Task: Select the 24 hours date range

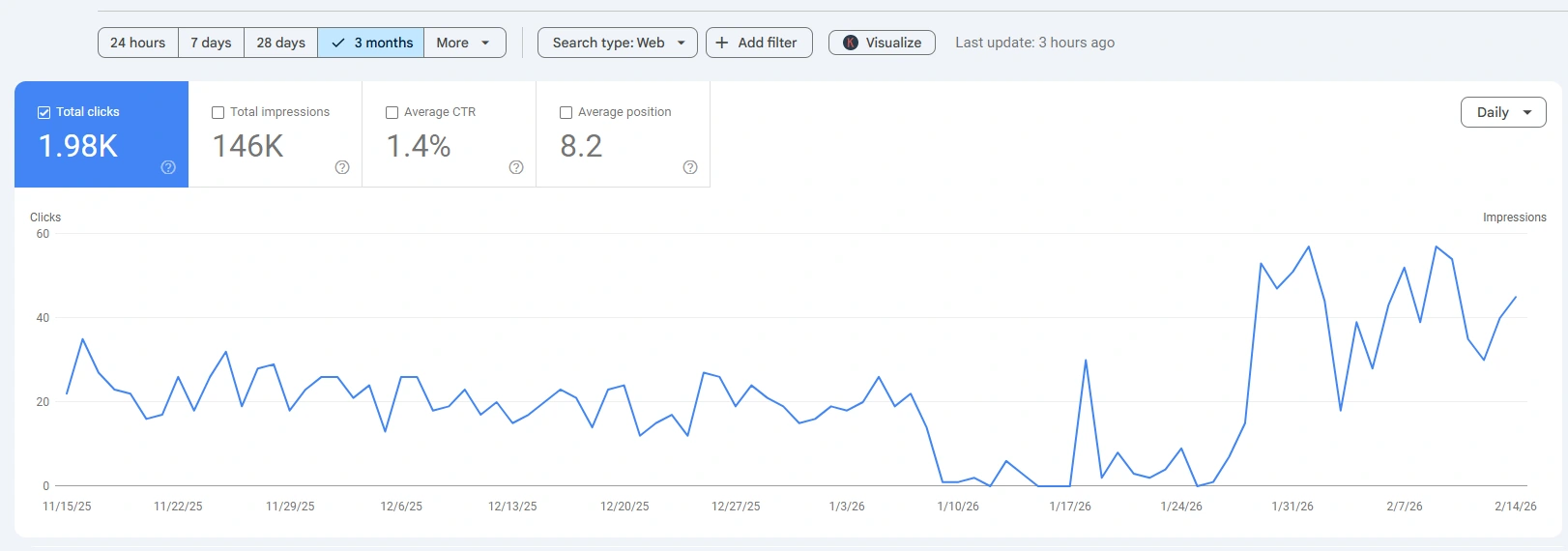Action: pos(138,43)
